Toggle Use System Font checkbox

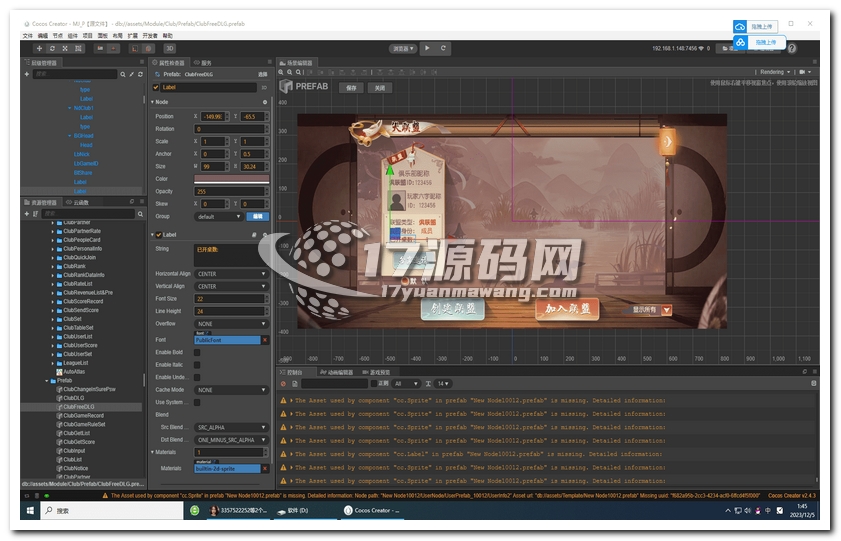coord(197,402)
